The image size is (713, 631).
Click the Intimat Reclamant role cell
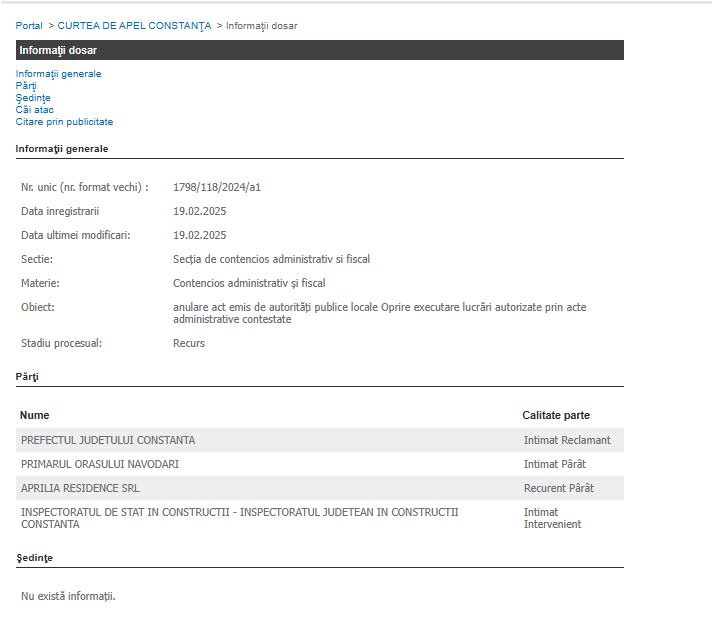click(567, 440)
